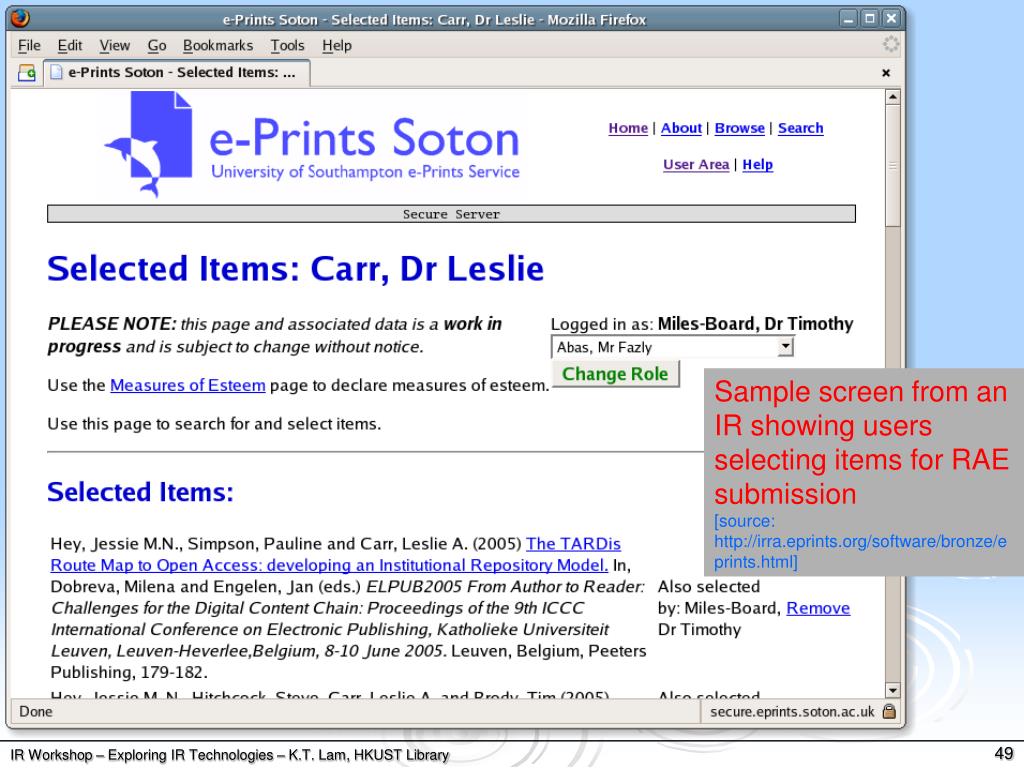This screenshot has width=1024, height=768.
Task: Click the 'Use this page to search for and select items.' text
Action: 214,424
